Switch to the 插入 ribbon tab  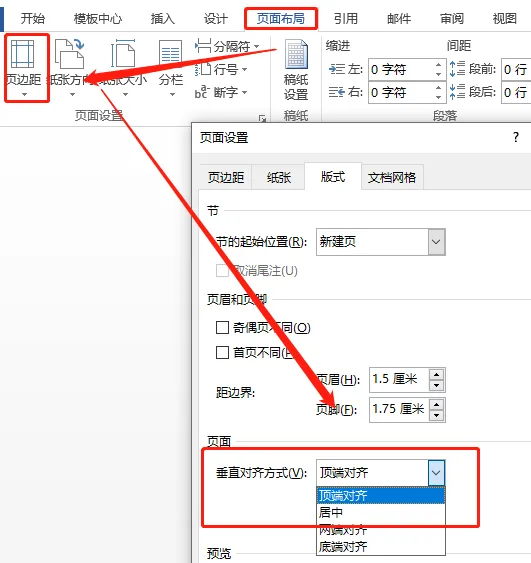tap(162, 18)
